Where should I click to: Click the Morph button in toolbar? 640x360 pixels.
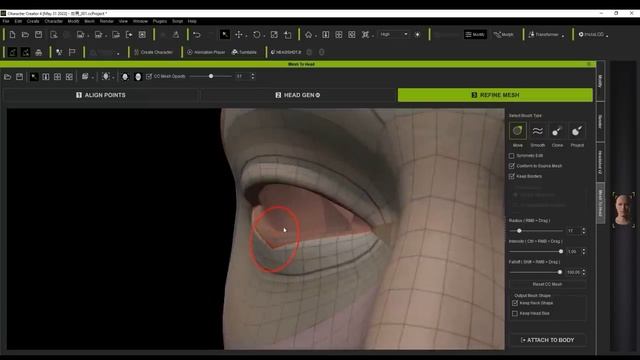(x=503, y=35)
